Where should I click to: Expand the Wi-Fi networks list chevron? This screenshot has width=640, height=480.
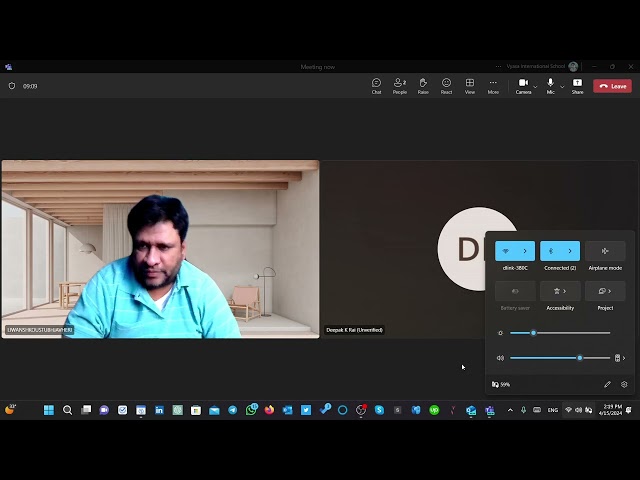coord(525,251)
